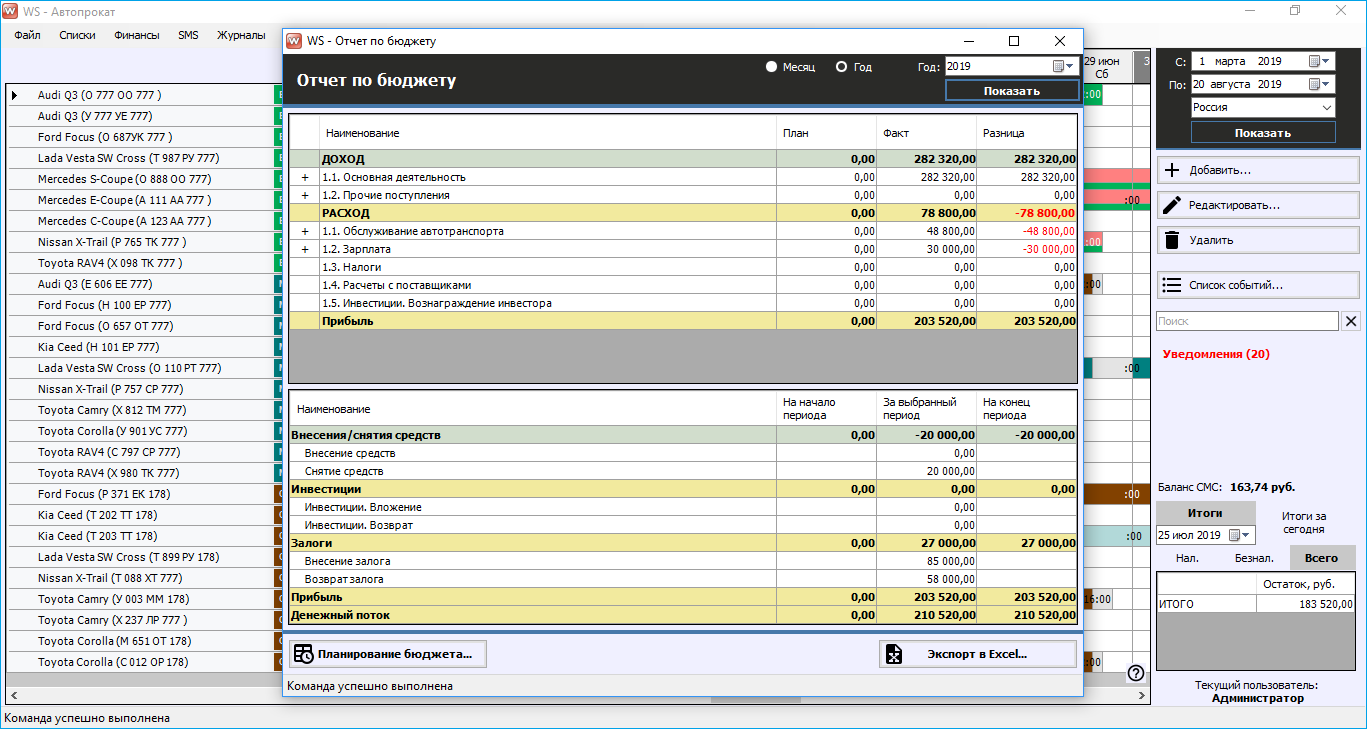Select the Месяц radio button
Screen dimensions: 1367x729
pyautogui.click(x=771, y=67)
